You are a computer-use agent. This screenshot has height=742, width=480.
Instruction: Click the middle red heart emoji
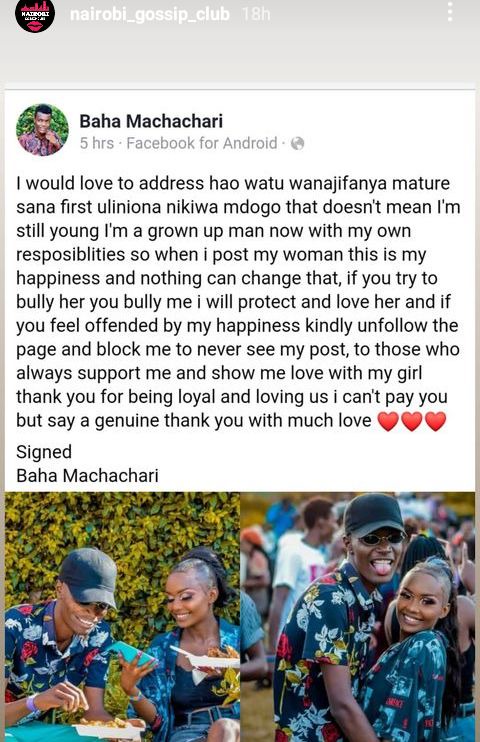pos(412,421)
